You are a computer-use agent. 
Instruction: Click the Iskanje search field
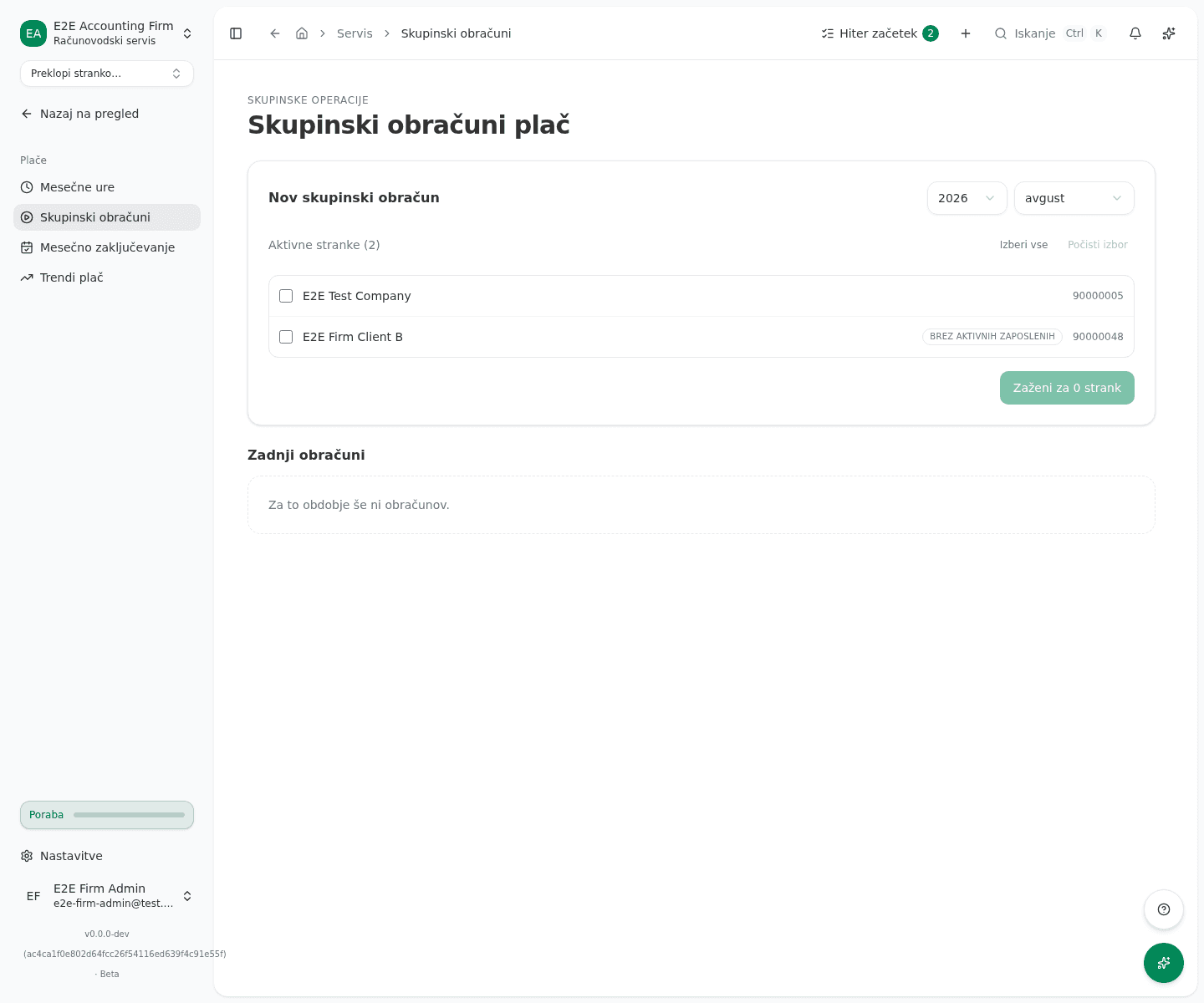1049,33
